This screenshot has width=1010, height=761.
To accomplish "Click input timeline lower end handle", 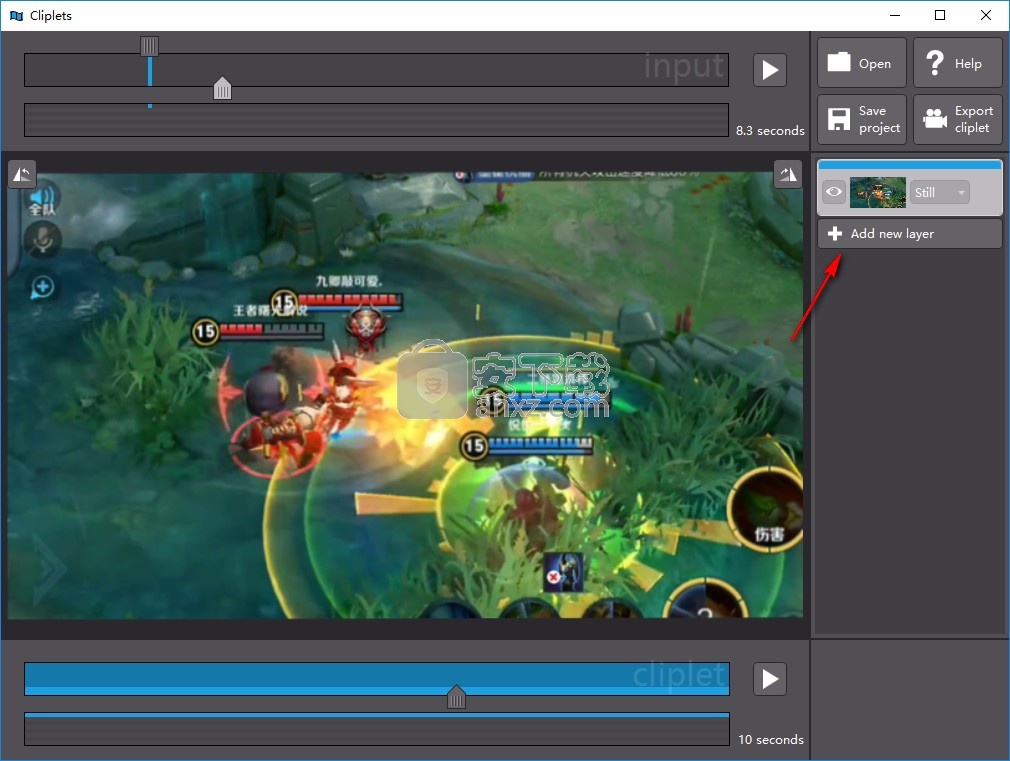I will (x=222, y=88).
